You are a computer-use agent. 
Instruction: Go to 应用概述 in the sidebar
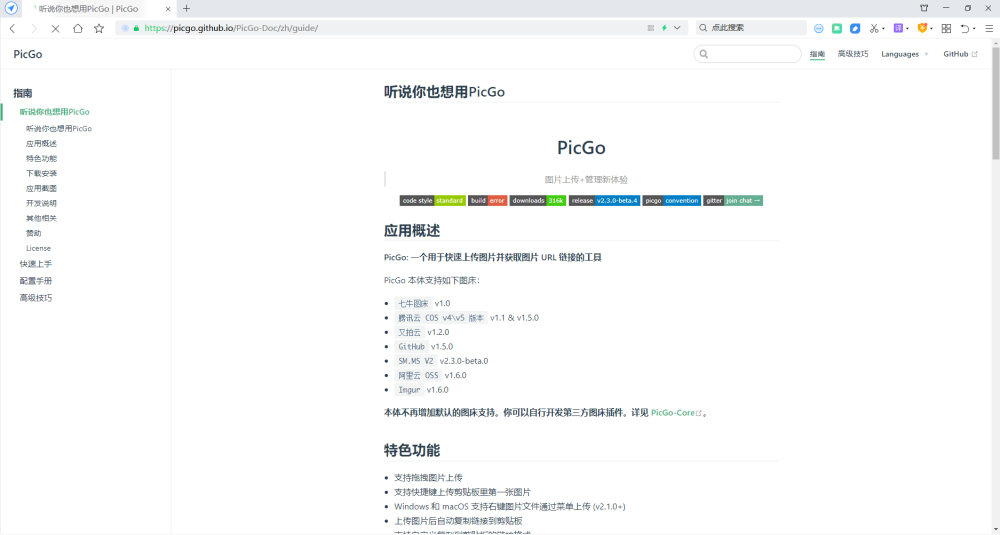click(x=41, y=143)
